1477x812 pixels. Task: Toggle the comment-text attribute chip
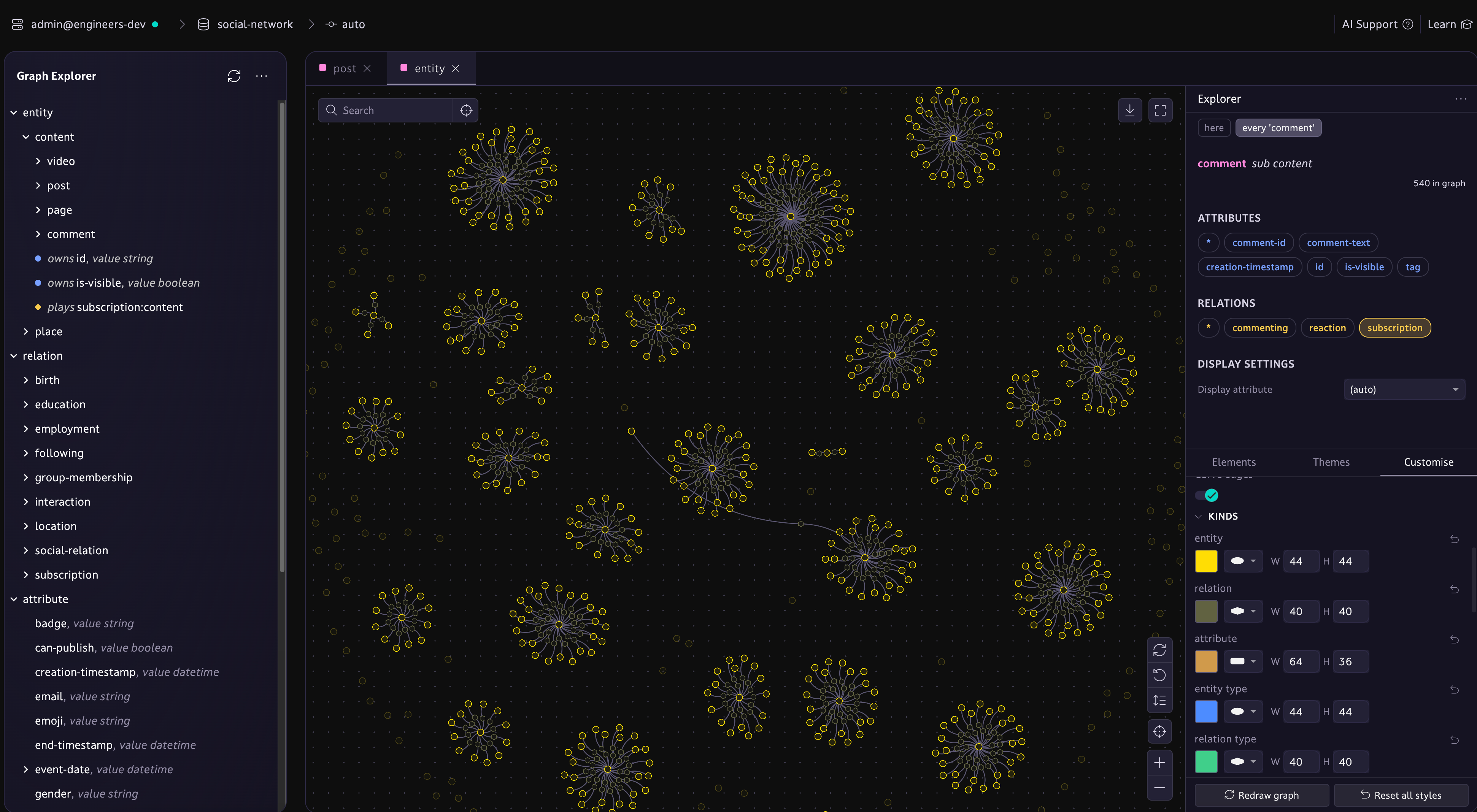click(x=1338, y=243)
